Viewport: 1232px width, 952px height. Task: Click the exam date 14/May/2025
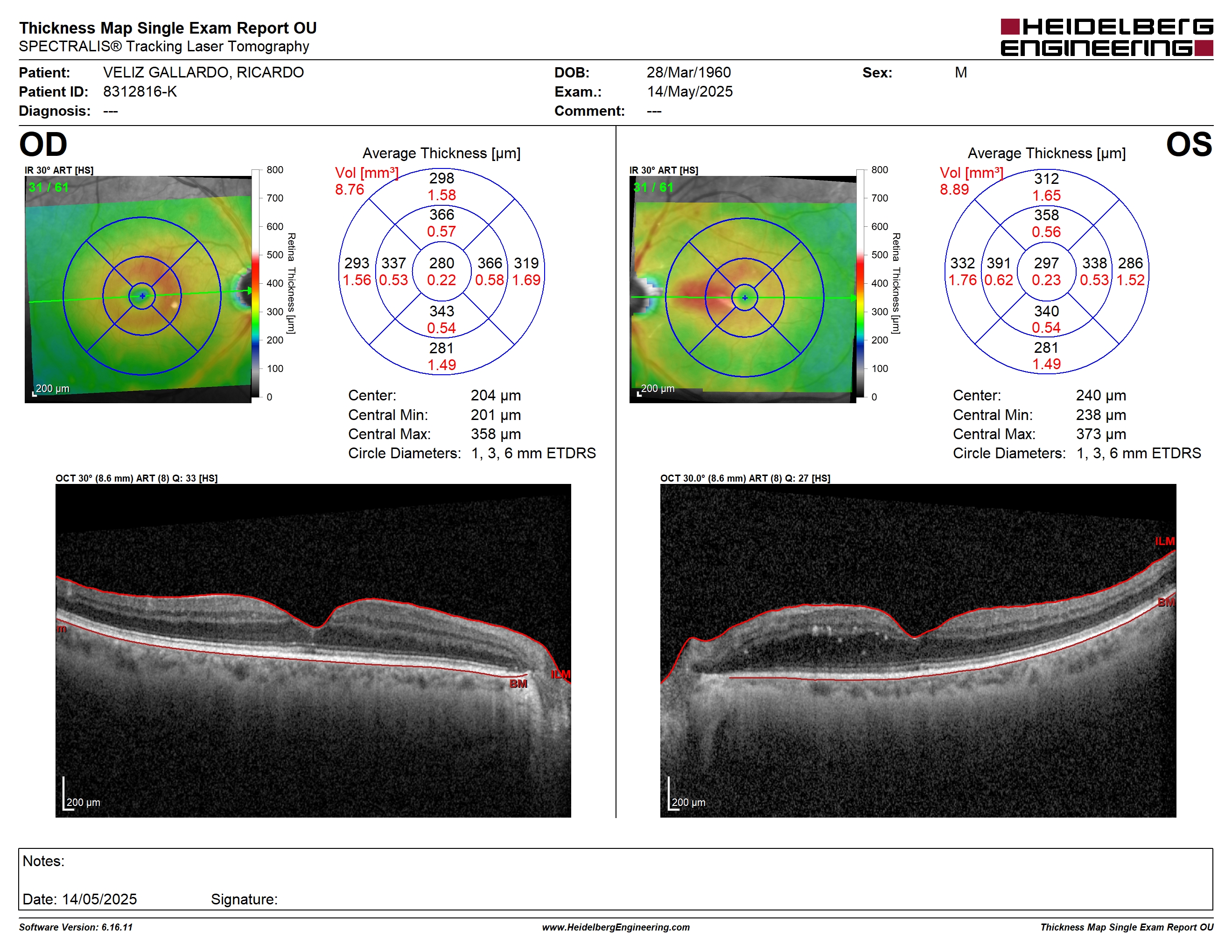pyautogui.click(x=690, y=92)
